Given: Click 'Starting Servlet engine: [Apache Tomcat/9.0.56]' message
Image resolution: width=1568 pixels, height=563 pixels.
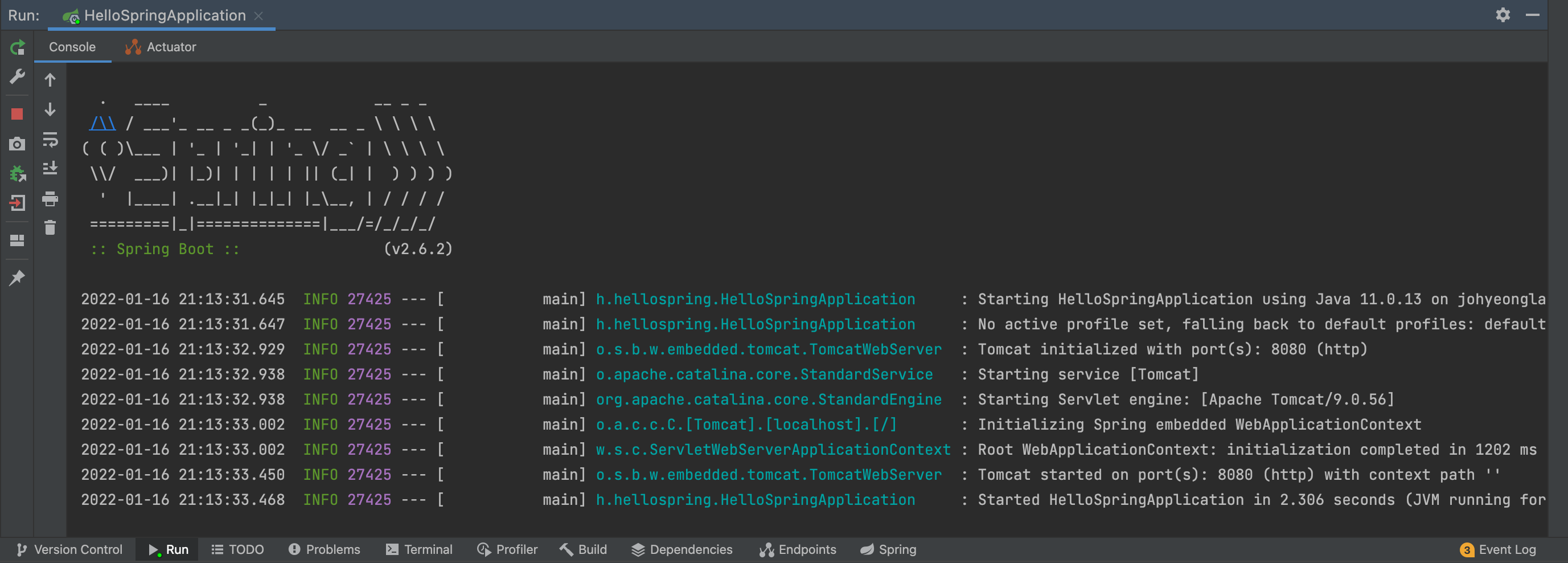Looking at the screenshot, I should (x=1187, y=399).
